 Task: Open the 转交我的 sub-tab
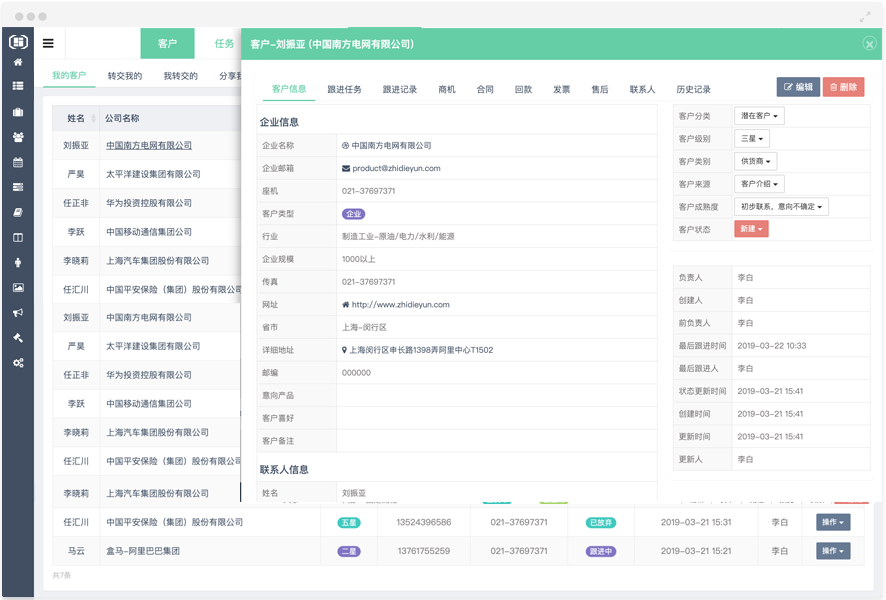coord(124,76)
